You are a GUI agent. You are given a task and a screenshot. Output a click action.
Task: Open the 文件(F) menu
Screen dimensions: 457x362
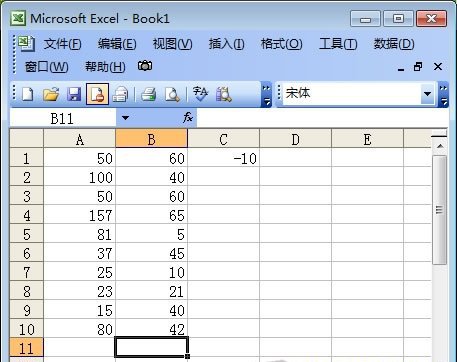click(x=63, y=44)
